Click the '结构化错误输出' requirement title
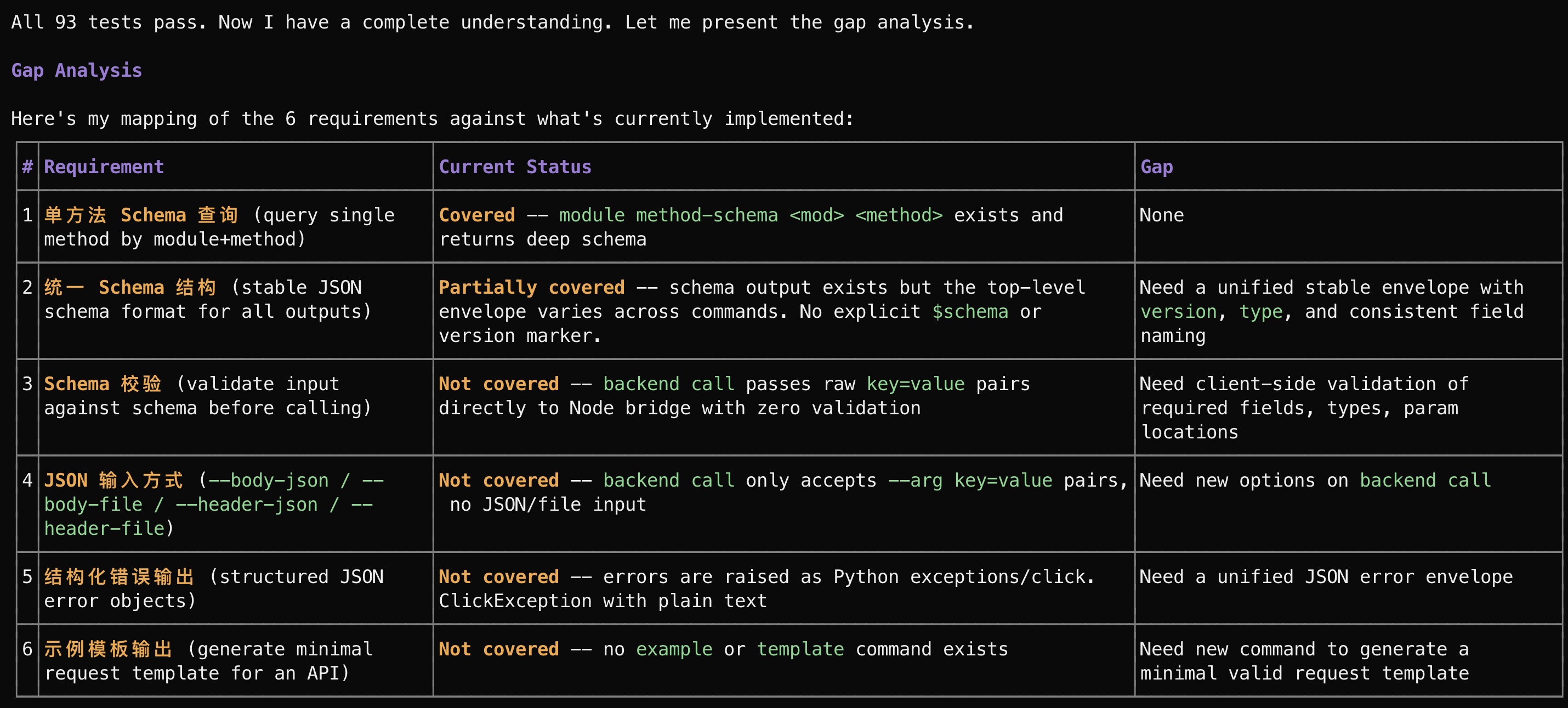The height and width of the screenshot is (708, 1568). click(120, 576)
